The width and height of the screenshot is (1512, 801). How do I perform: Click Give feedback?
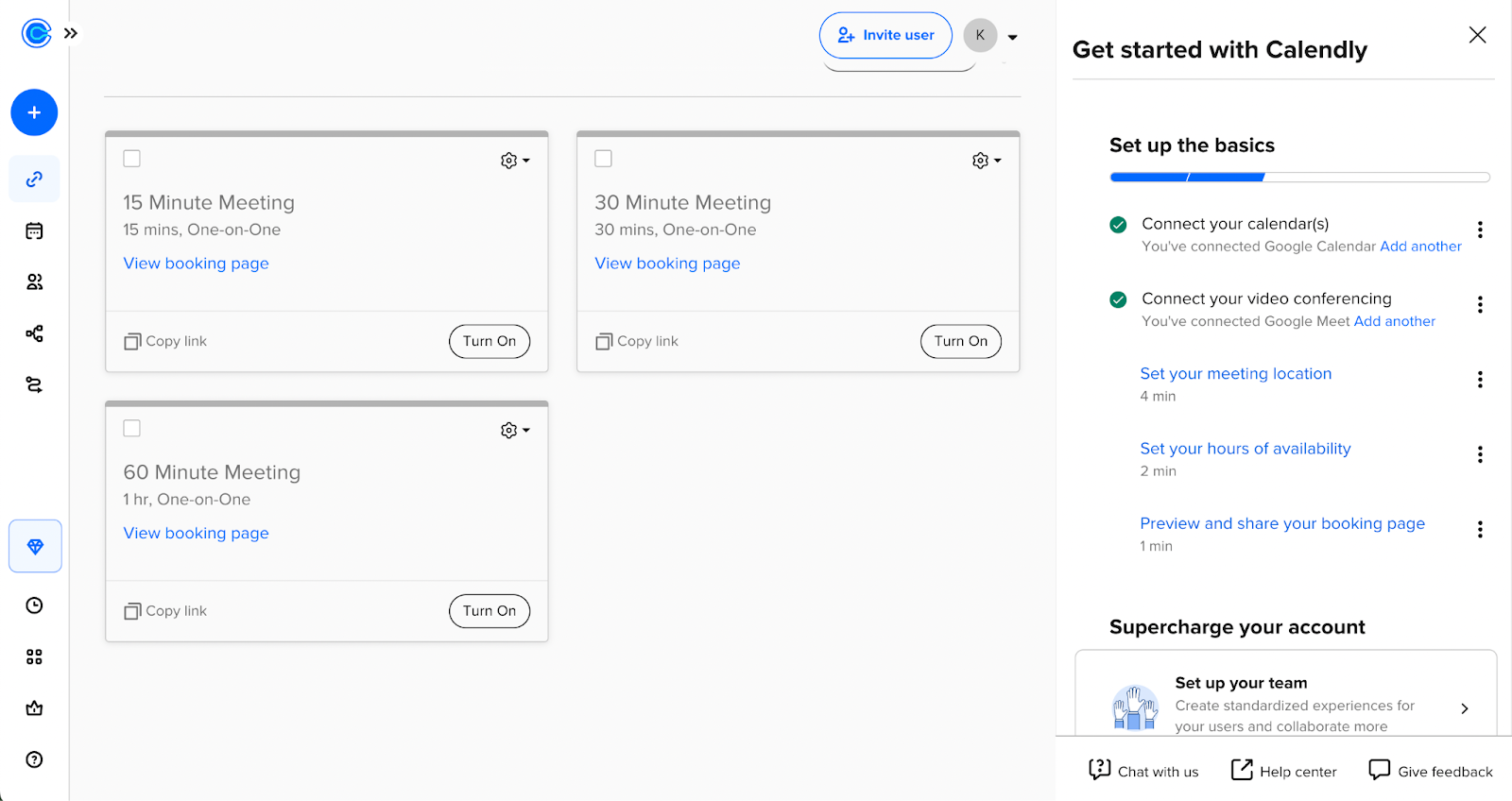(x=1431, y=771)
